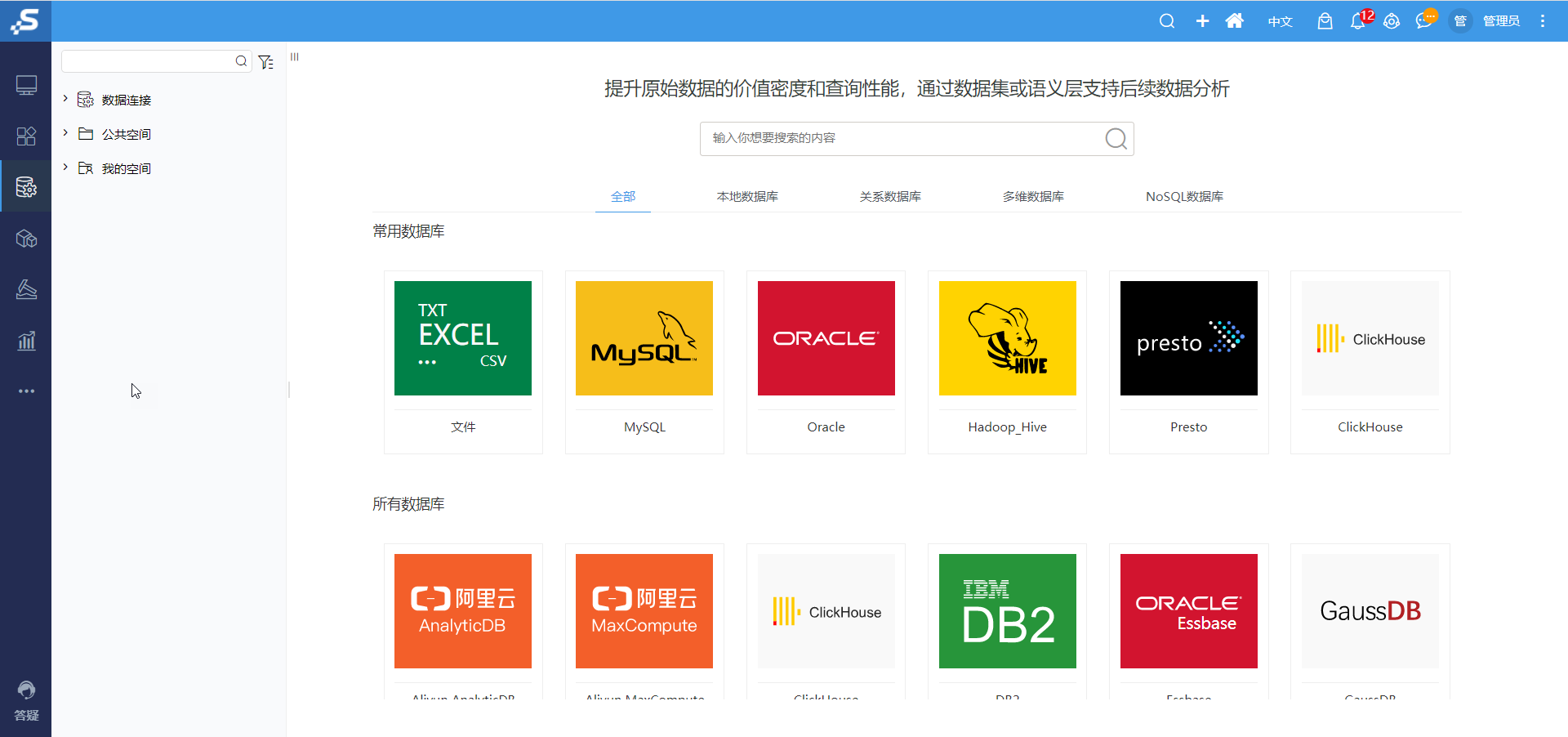Open the tree filter funnel icon
1568x737 pixels.
265,62
